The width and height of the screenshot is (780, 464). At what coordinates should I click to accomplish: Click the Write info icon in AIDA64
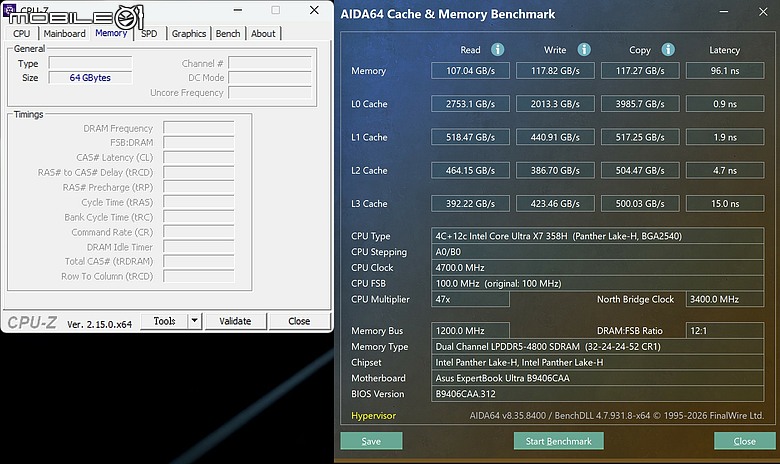tap(584, 50)
